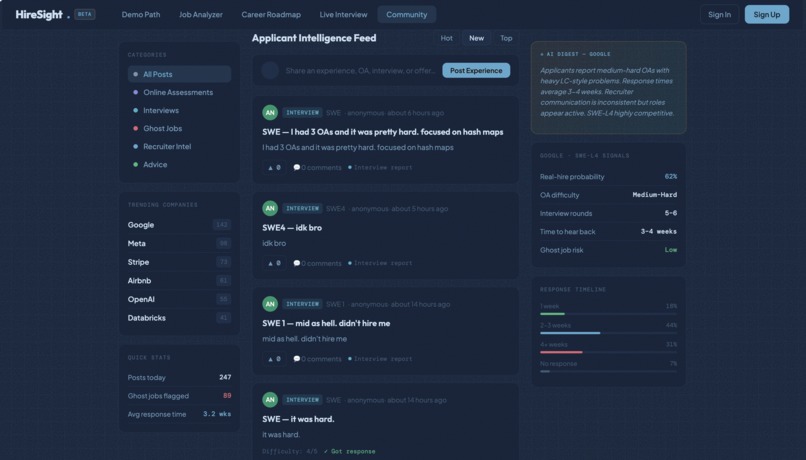Open comments on idk bro post
Viewport: 806px width, 460px height.
pos(317,263)
